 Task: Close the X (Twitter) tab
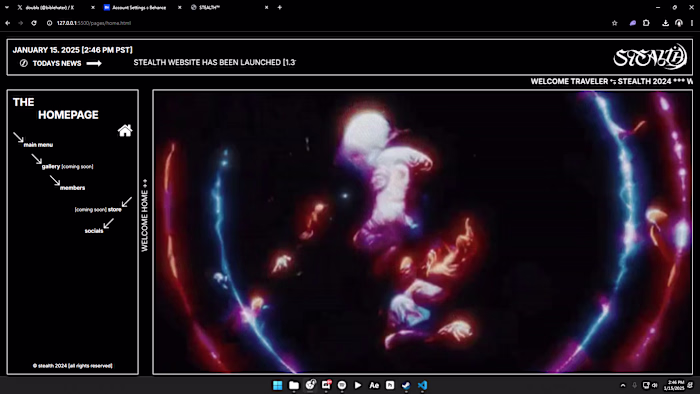click(93, 8)
